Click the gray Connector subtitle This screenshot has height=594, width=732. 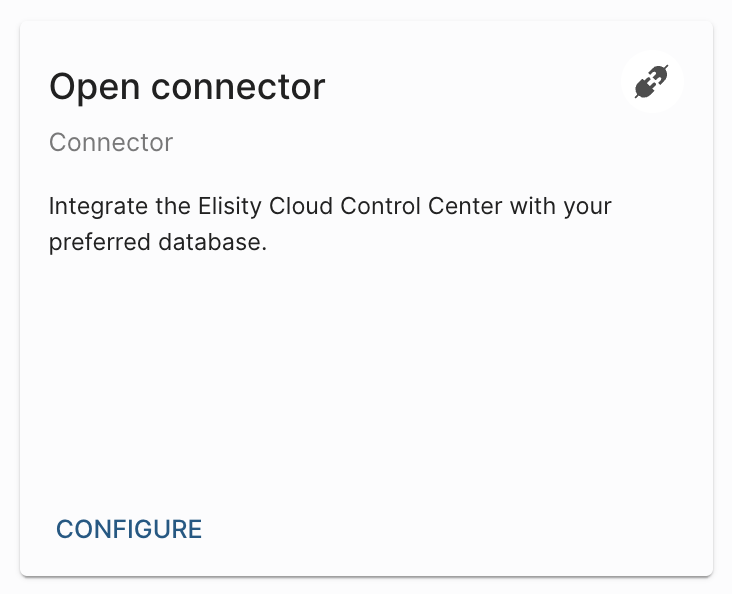(x=111, y=142)
